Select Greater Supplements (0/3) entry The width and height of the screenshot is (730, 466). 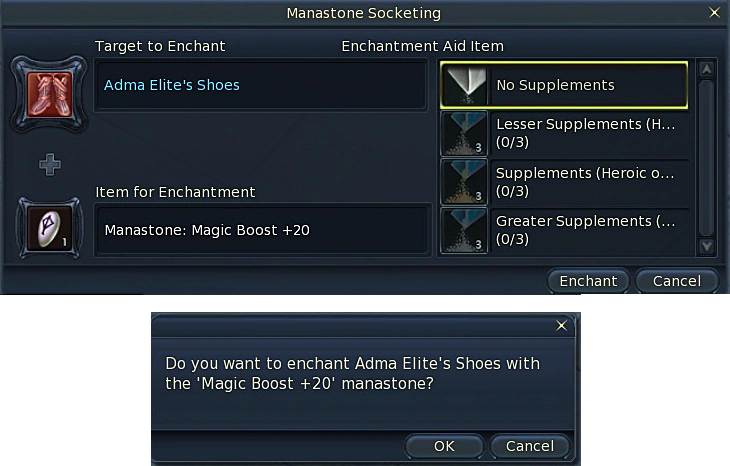coord(590,230)
